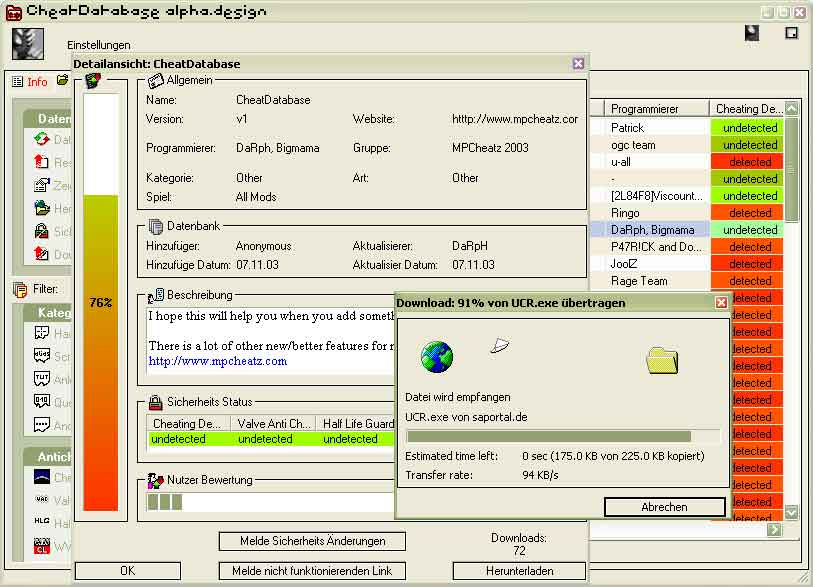Click the padlock icon in left sidebar
The width and height of the screenshot is (813, 587).
(x=41, y=231)
